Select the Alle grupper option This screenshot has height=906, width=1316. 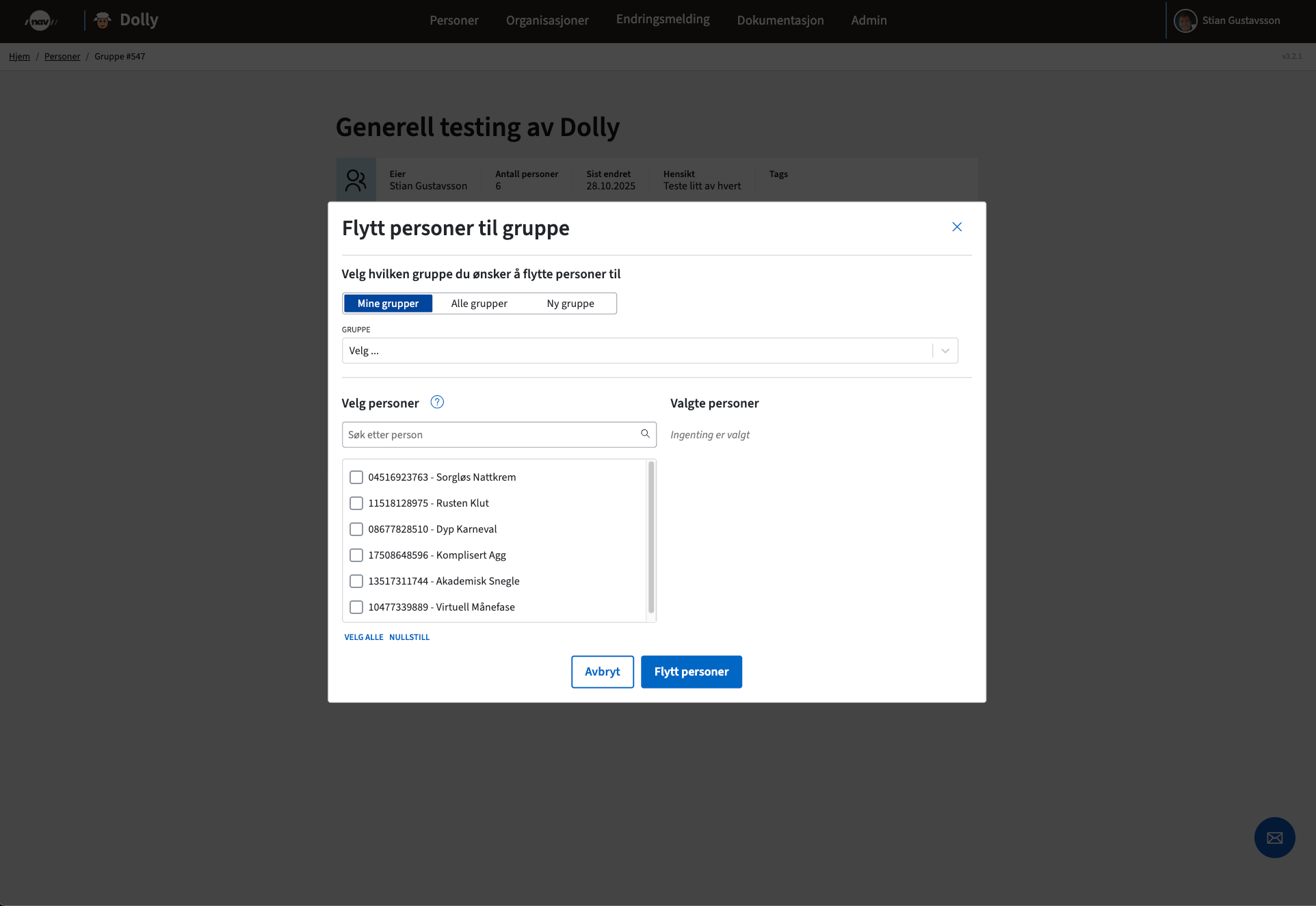click(479, 304)
